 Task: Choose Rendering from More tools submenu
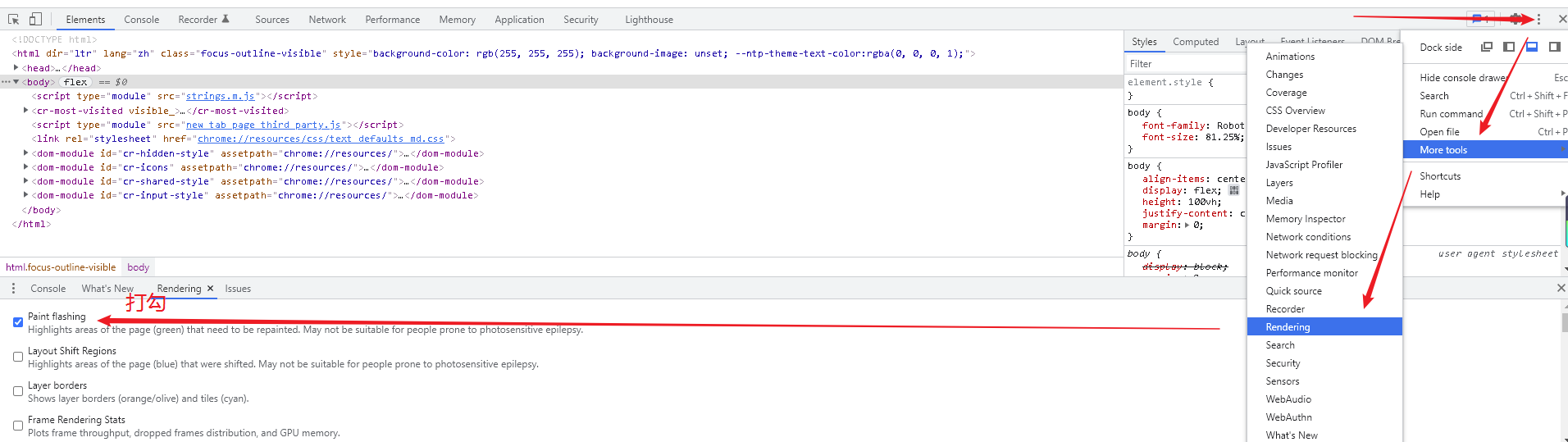pyautogui.click(x=1324, y=327)
